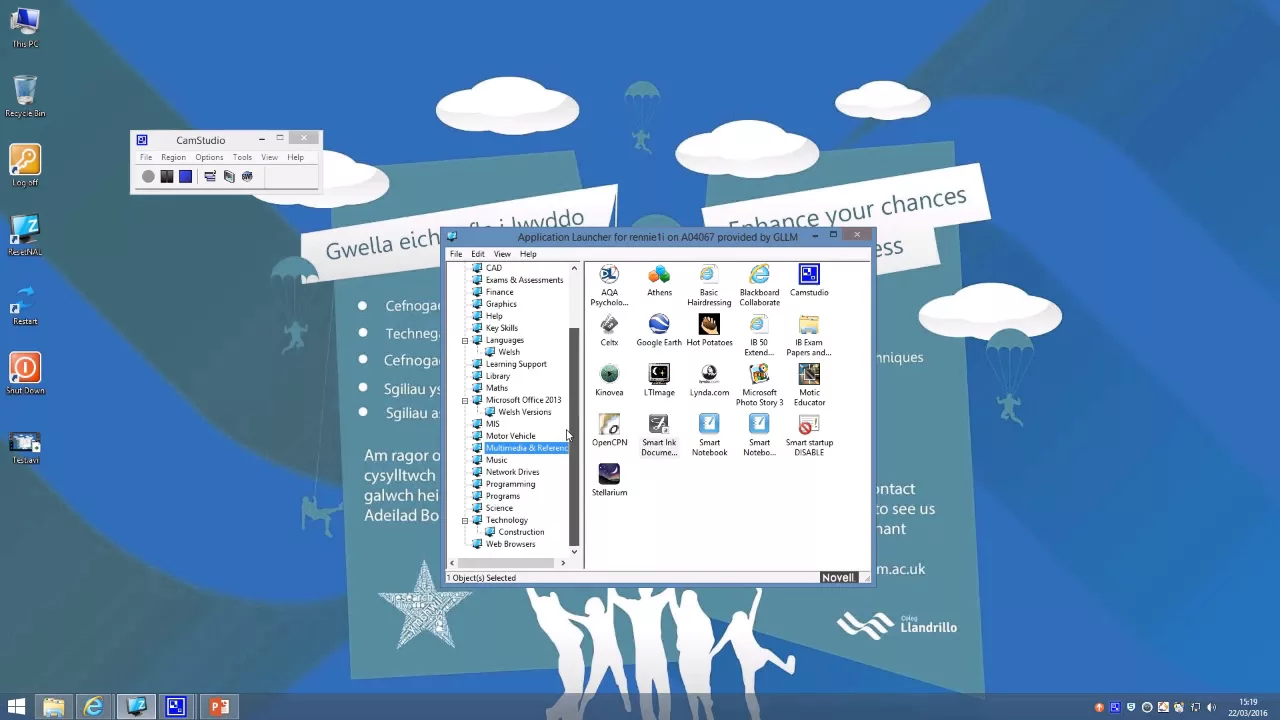
Task: Start recording with CamStudio's Record button
Action: tap(148, 176)
